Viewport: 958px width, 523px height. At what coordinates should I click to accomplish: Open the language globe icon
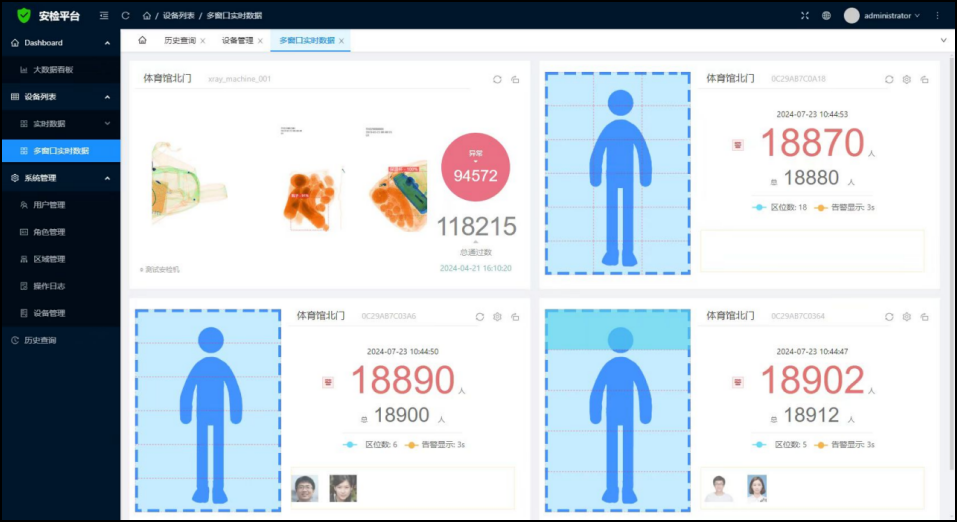coord(826,16)
